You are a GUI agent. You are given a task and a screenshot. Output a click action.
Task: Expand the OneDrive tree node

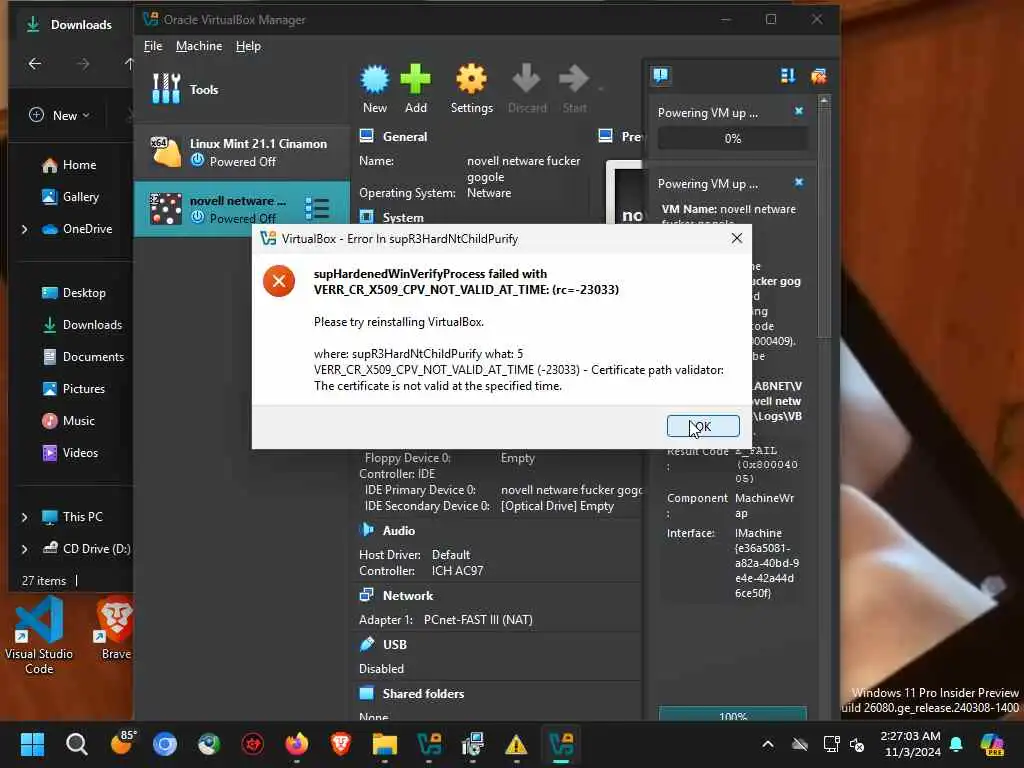pos(24,229)
